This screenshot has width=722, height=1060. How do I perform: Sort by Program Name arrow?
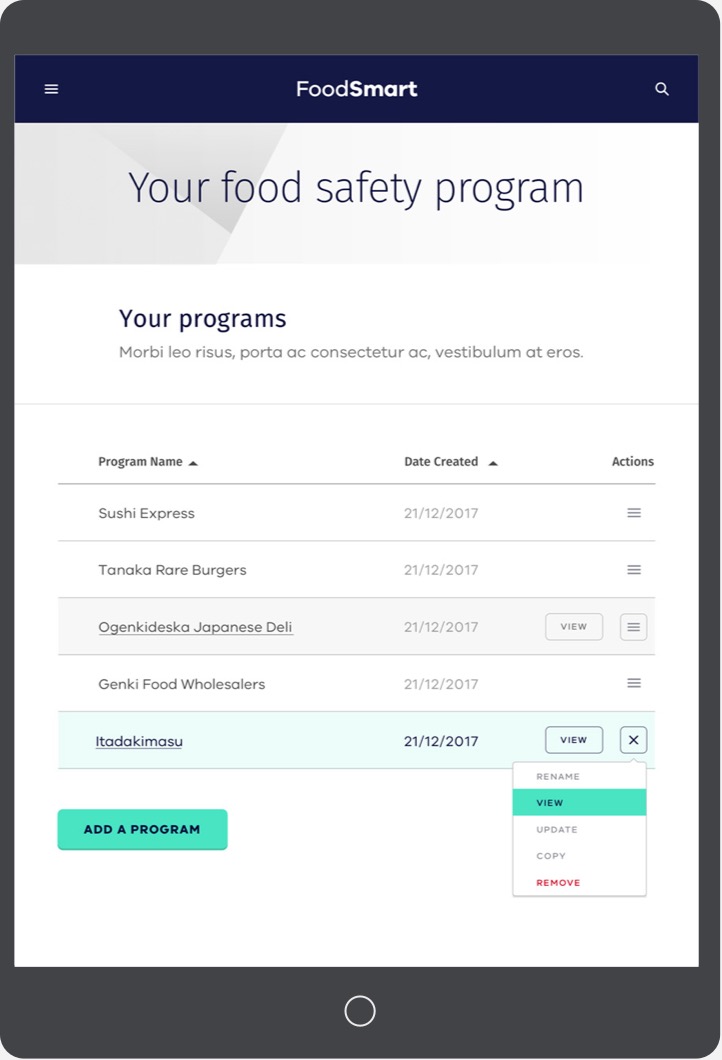click(x=193, y=463)
